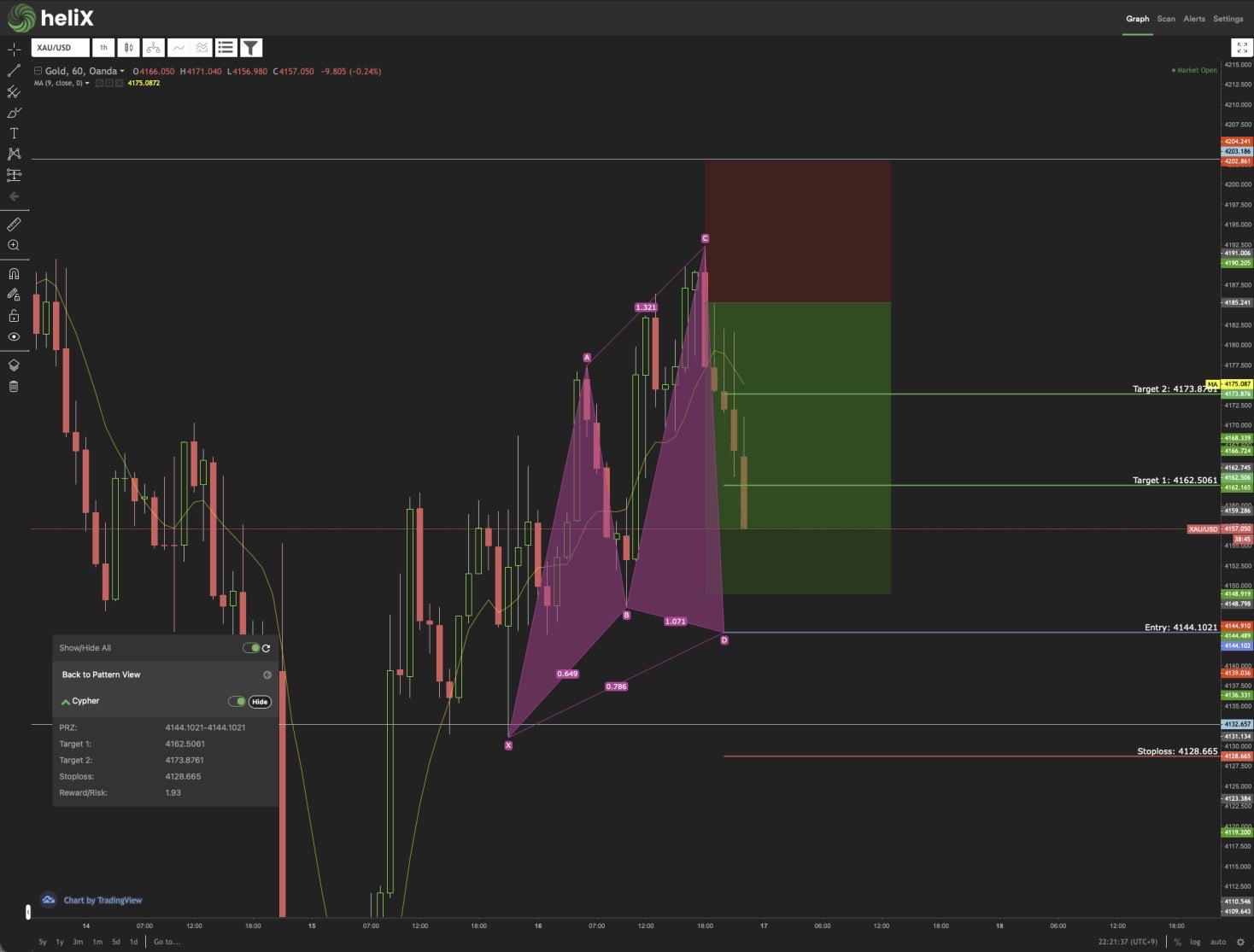Click the trash remove drawings icon
Viewport: 1254px width, 952px height.
coord(14,387)
